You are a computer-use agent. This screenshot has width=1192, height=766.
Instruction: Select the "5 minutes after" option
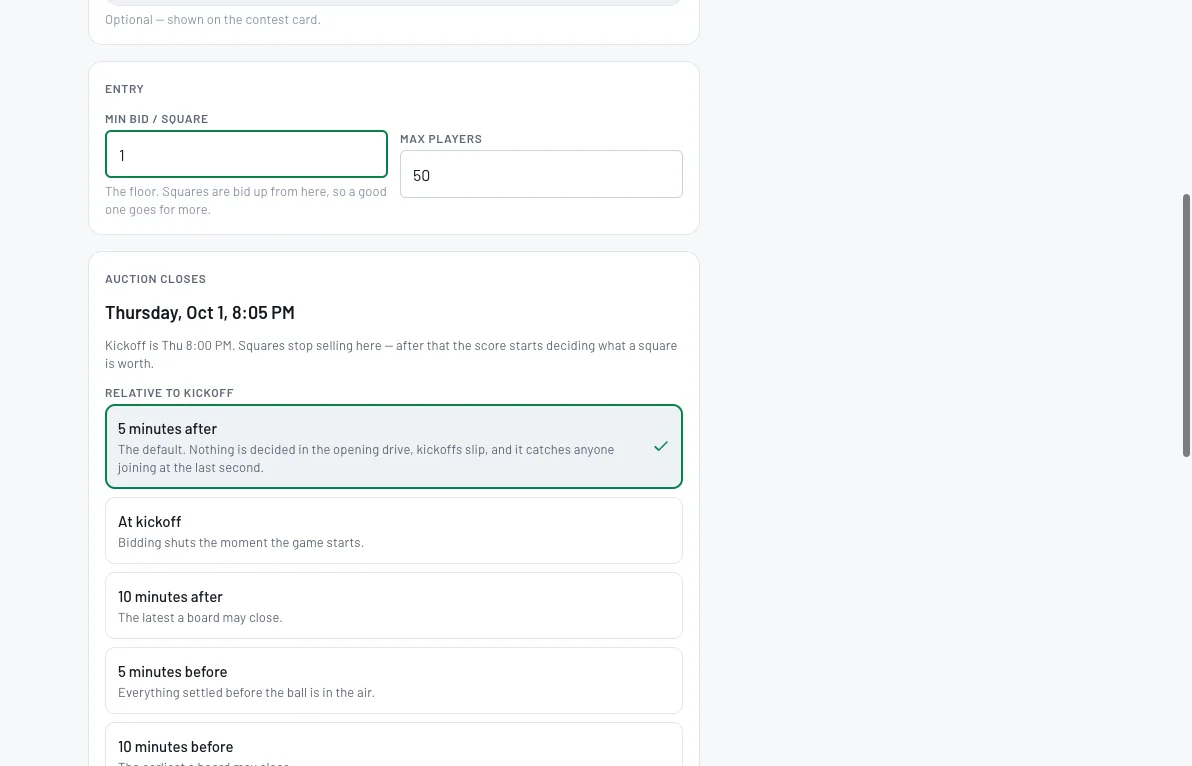click(394, 447)
